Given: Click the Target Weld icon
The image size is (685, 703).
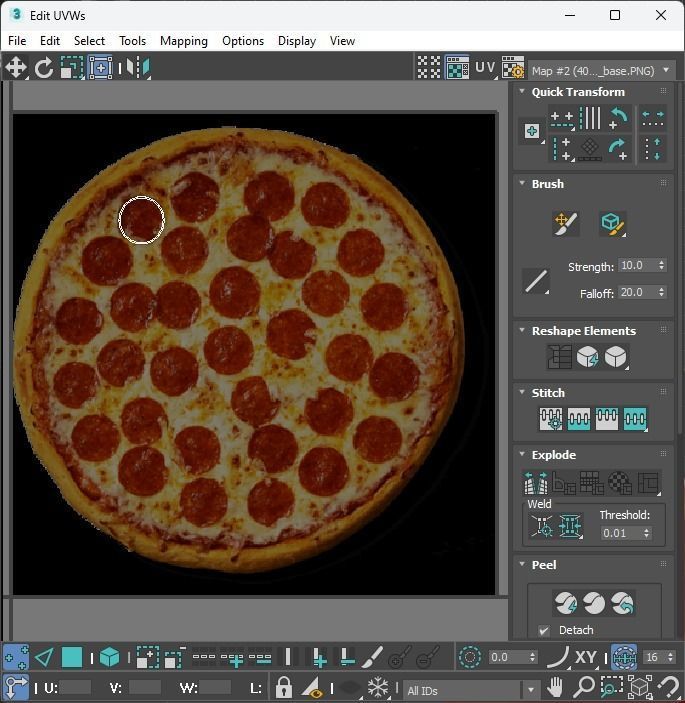Looking at the screenshot, I should (x=542, y=526).
